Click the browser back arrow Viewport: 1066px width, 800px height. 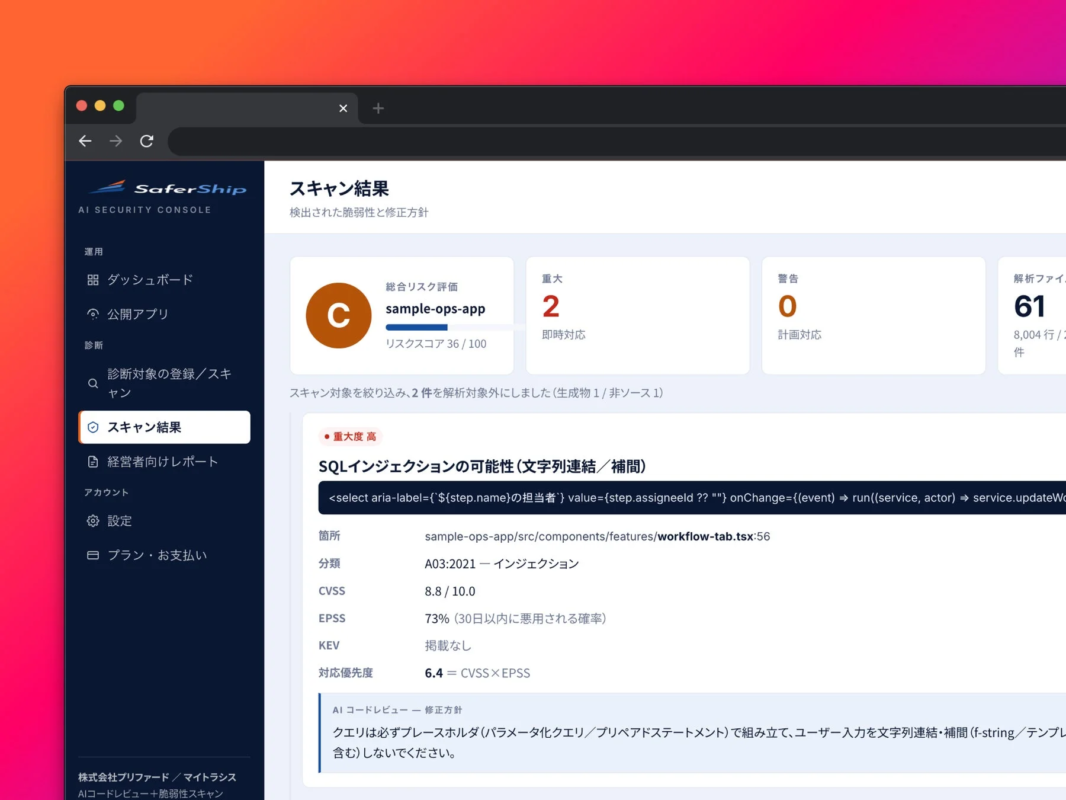coord(85,141)
